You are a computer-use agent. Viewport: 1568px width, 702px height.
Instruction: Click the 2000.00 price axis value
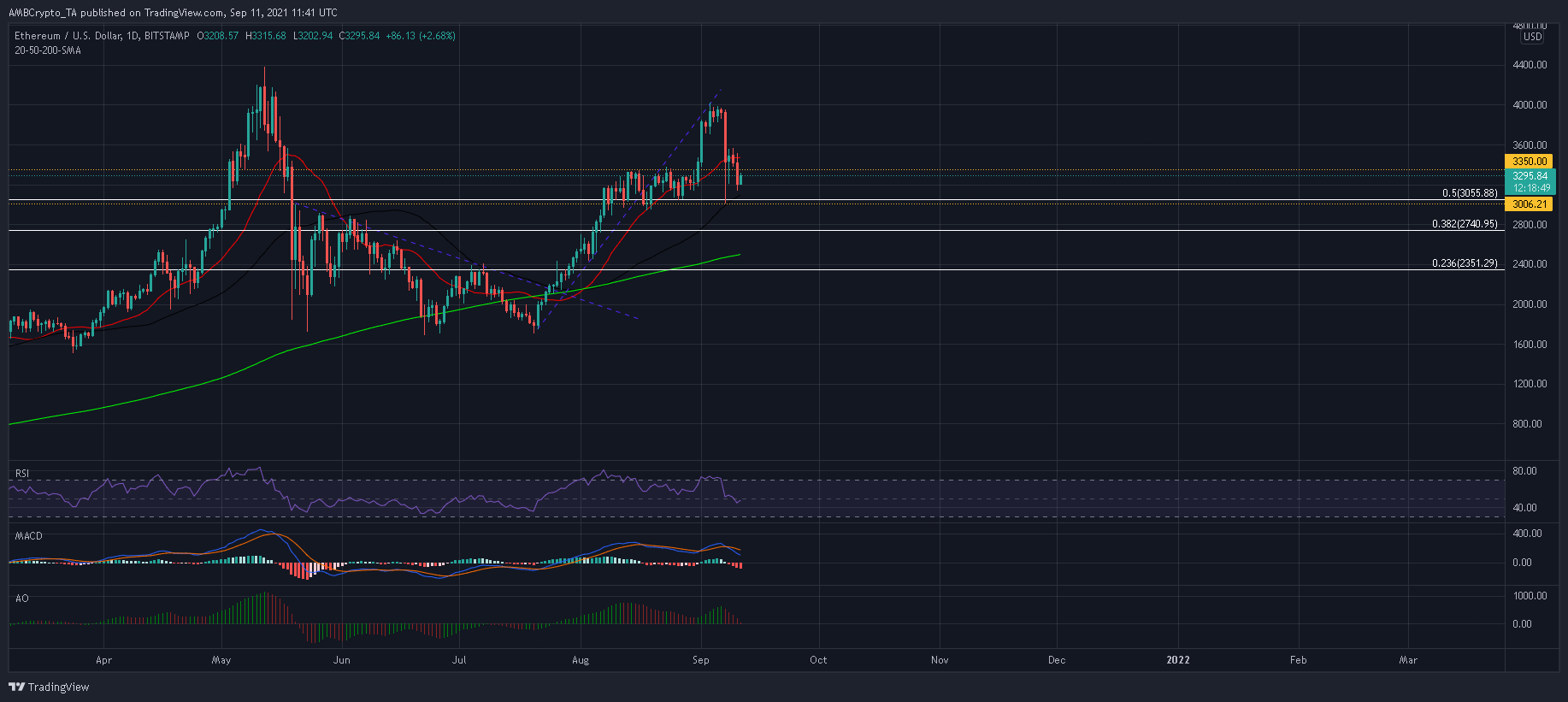pos(1530,304)
